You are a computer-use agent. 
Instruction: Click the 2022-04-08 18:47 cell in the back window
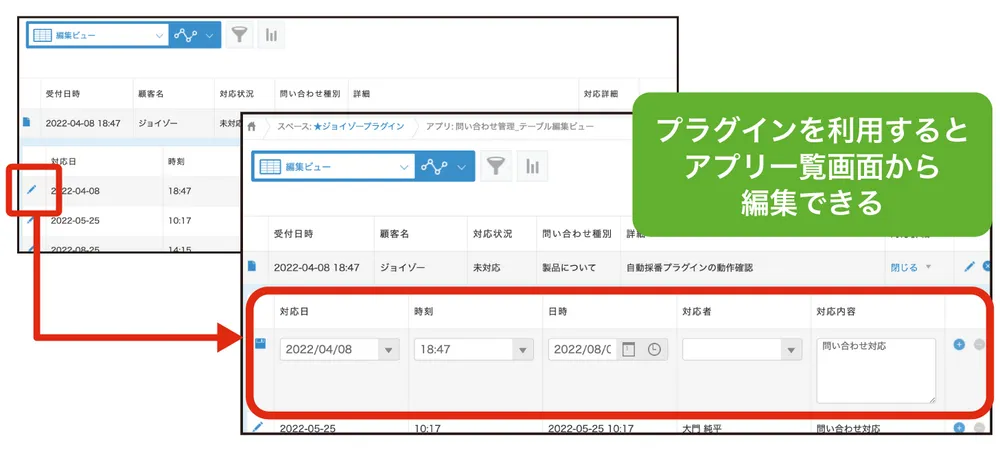point(83,123)
